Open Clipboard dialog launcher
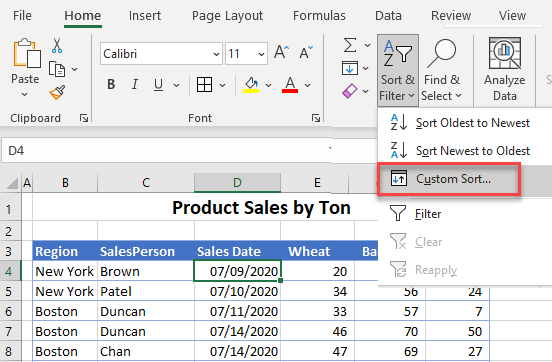This screenshot has height=362, width=552. click(84, 118)
